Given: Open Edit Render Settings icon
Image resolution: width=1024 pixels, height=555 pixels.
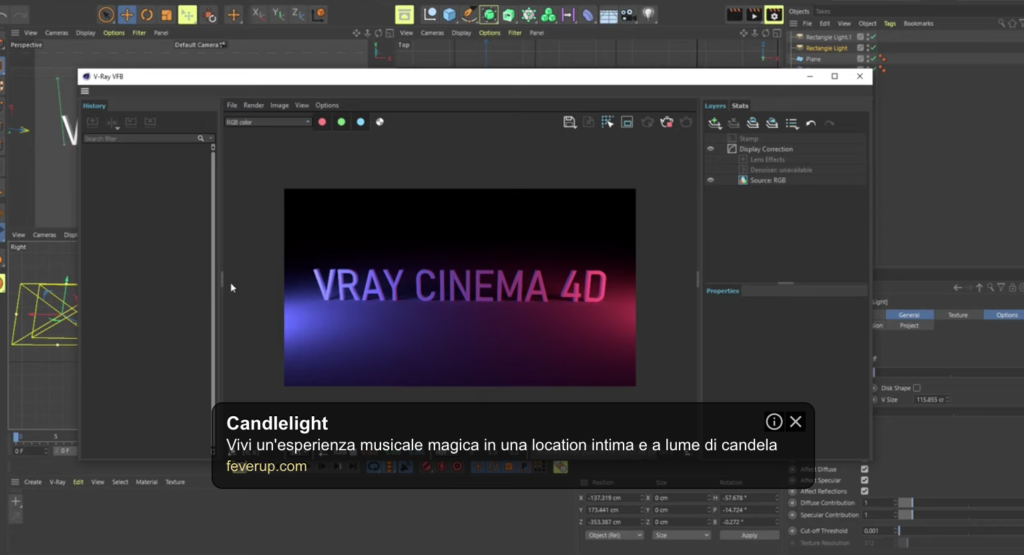Looking at the screenshot, I should coord(774,14).
